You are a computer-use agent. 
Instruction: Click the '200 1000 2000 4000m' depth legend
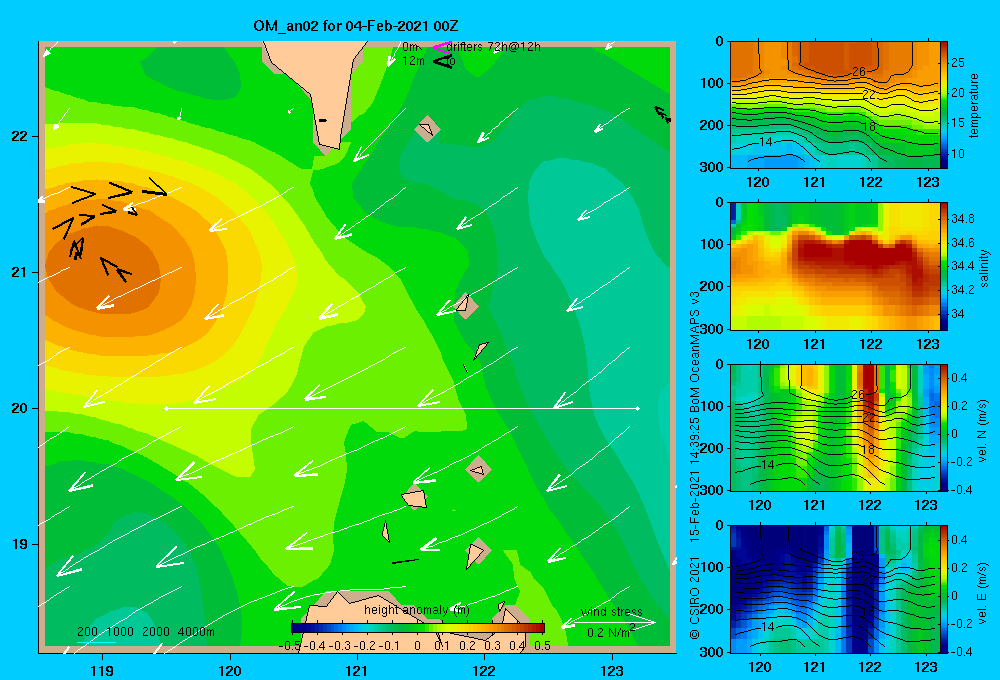[x=146, y=632]
